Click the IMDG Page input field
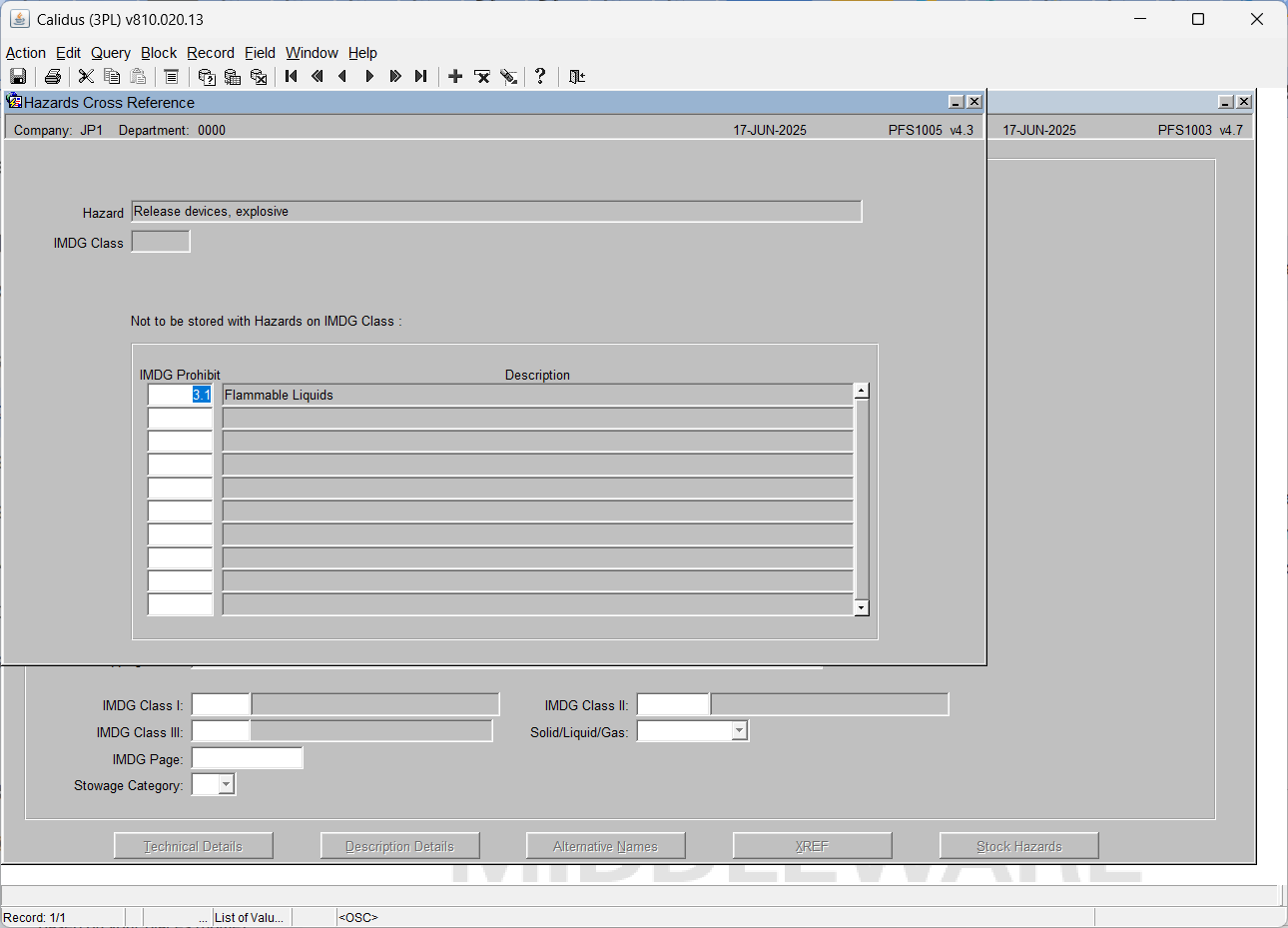Screen dimensions: 1288x928 pos(247,758)
